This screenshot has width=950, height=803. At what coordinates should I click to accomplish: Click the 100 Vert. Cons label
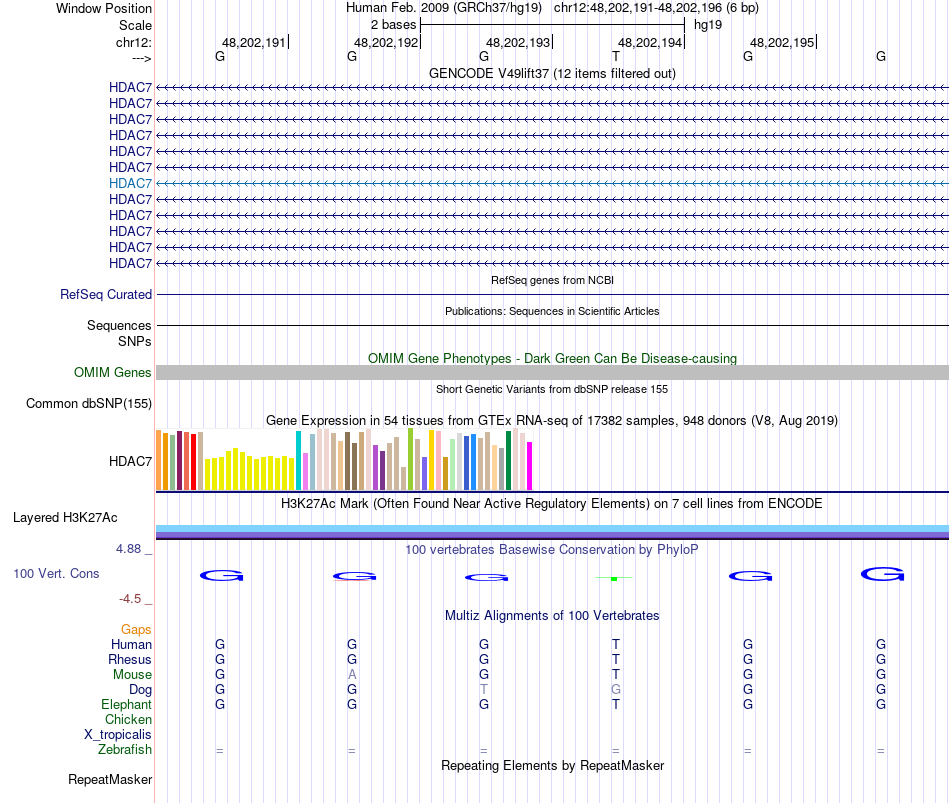(x=56, y=573)
